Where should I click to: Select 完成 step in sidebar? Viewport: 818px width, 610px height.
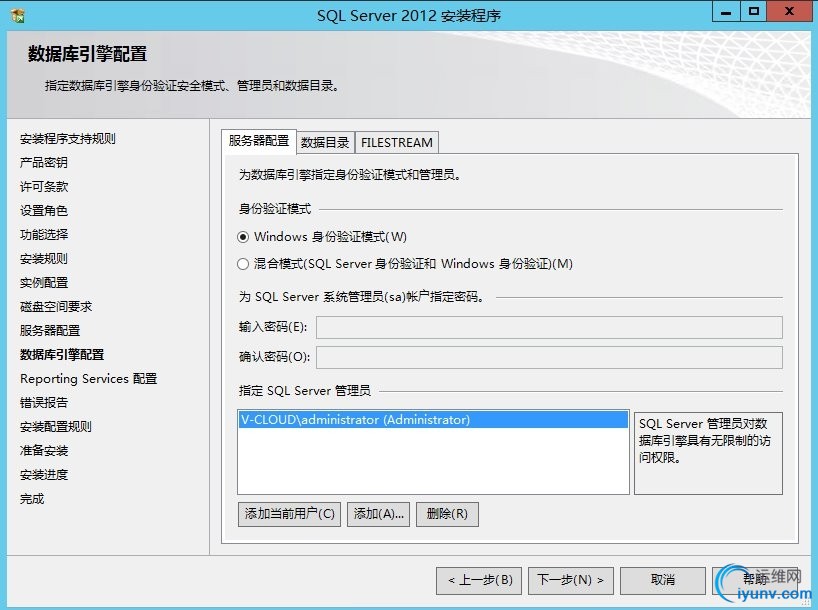tap(32, 499)
